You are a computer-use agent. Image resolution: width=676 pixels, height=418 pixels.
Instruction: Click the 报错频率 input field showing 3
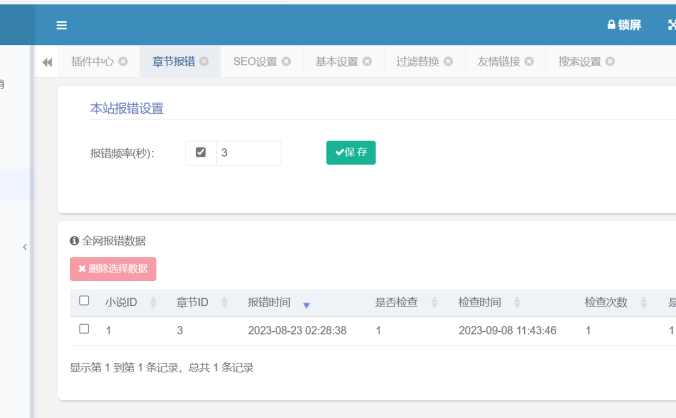[248, 153]
